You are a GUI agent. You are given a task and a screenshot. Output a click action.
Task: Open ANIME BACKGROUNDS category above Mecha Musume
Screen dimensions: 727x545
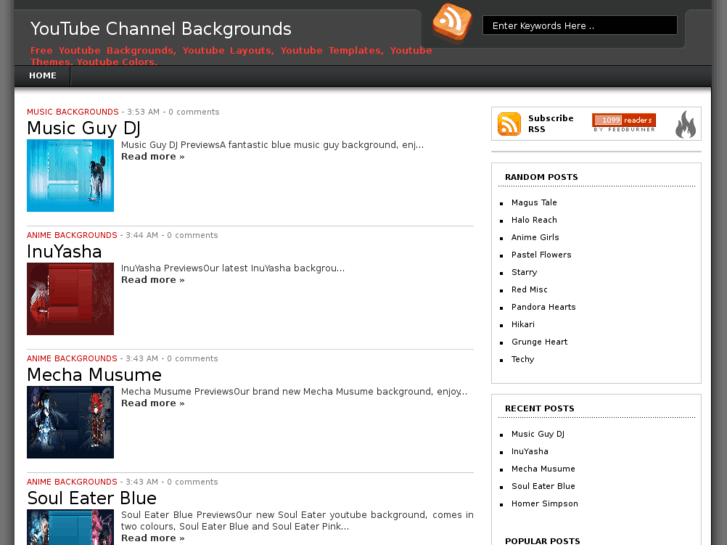pos(72,359)
